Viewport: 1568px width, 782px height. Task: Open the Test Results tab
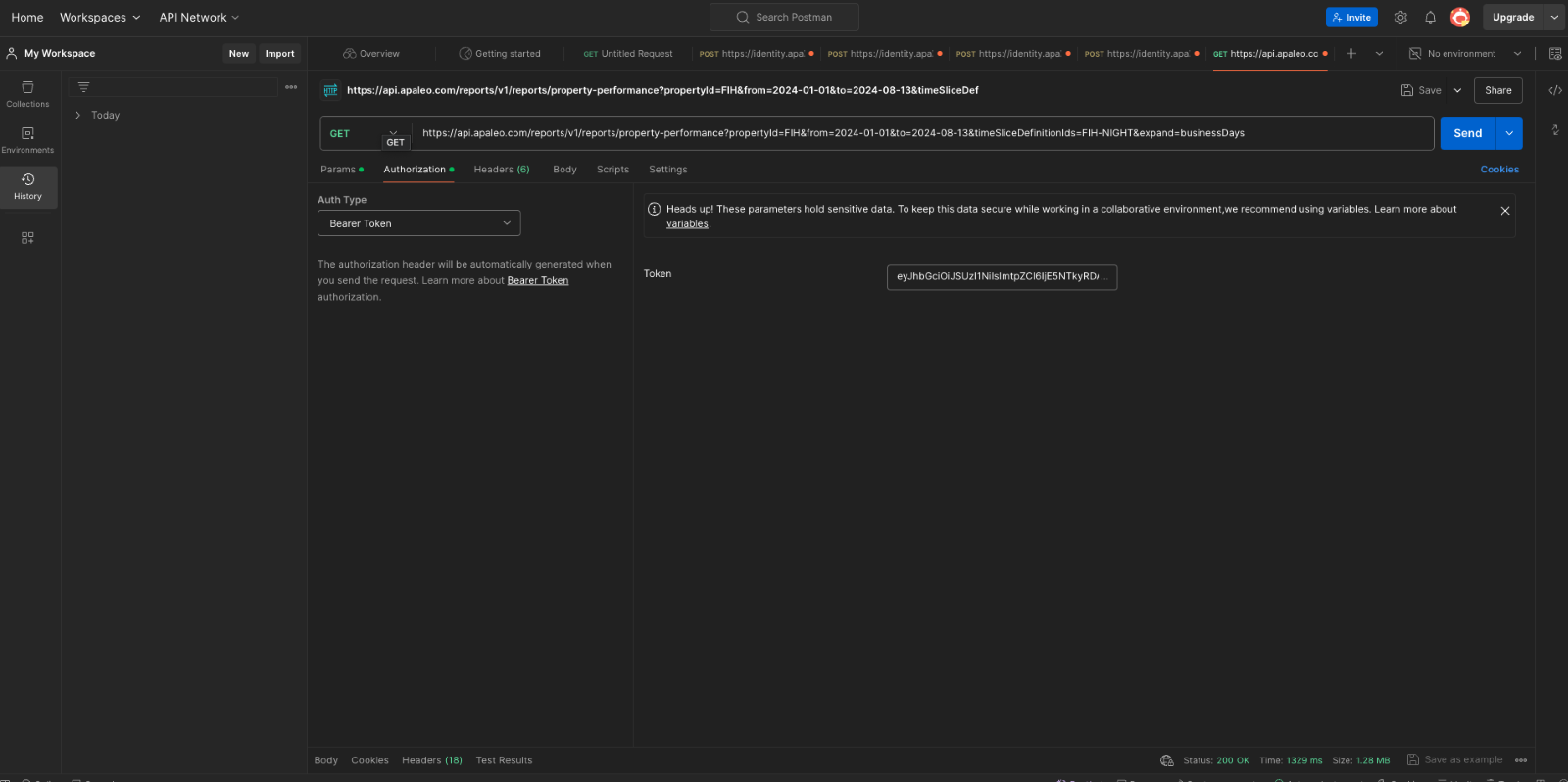(x=504, y=760)
